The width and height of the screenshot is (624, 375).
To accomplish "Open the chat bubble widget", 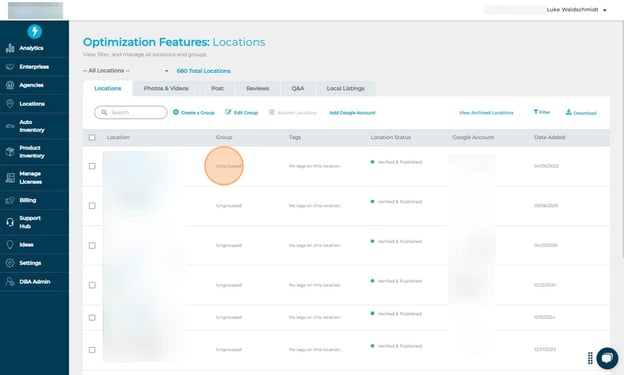I will click(x=607, y=358).
